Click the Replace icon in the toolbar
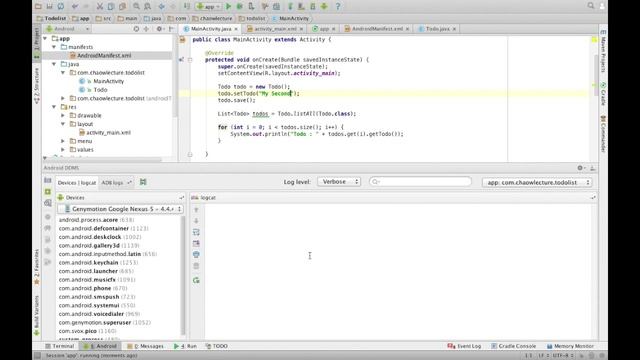This screenshot has width=640, height=360. pyautogui.click(x=147, y=7)
